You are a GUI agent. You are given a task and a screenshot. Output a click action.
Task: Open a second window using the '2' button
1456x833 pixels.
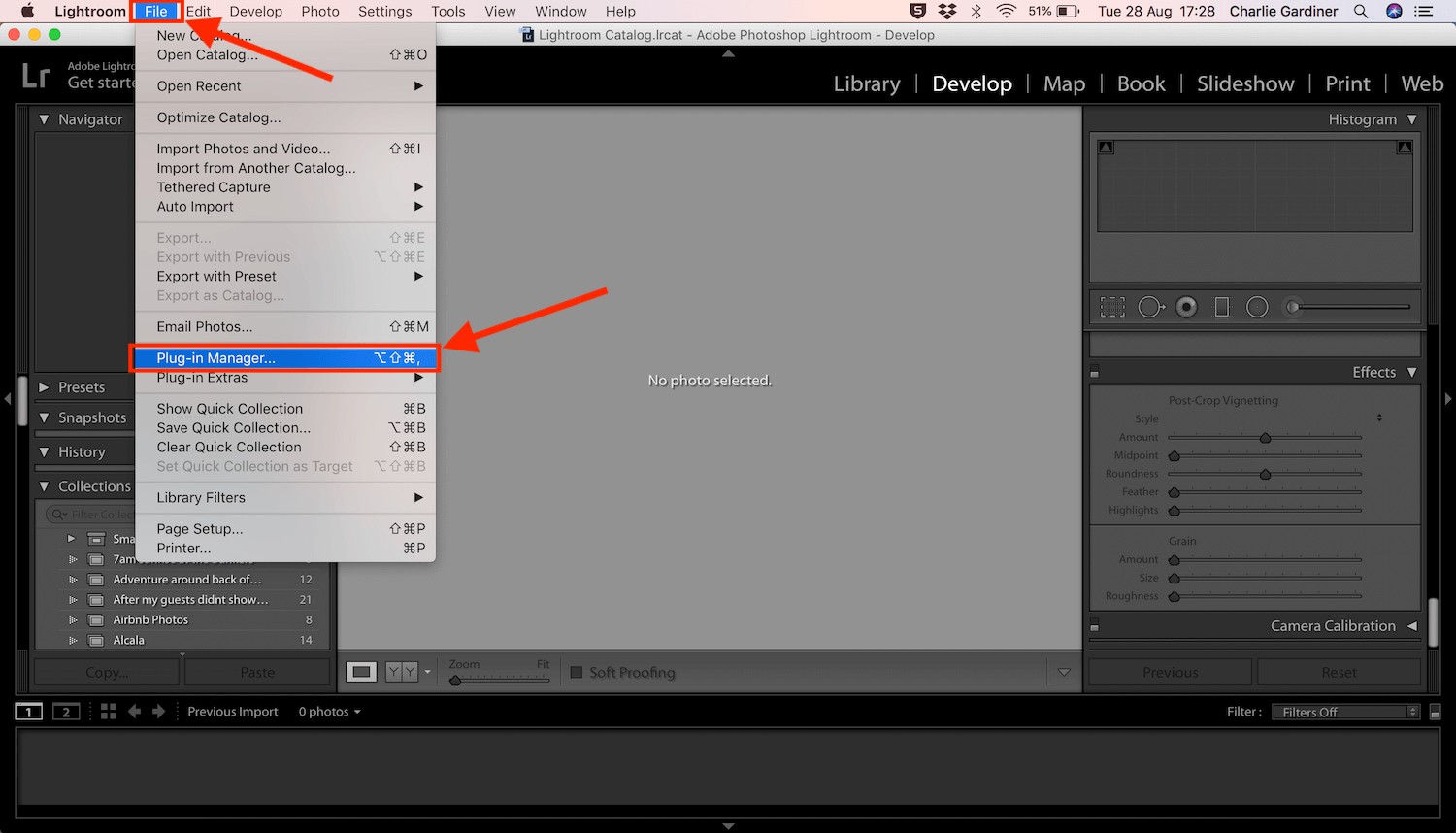65,711
